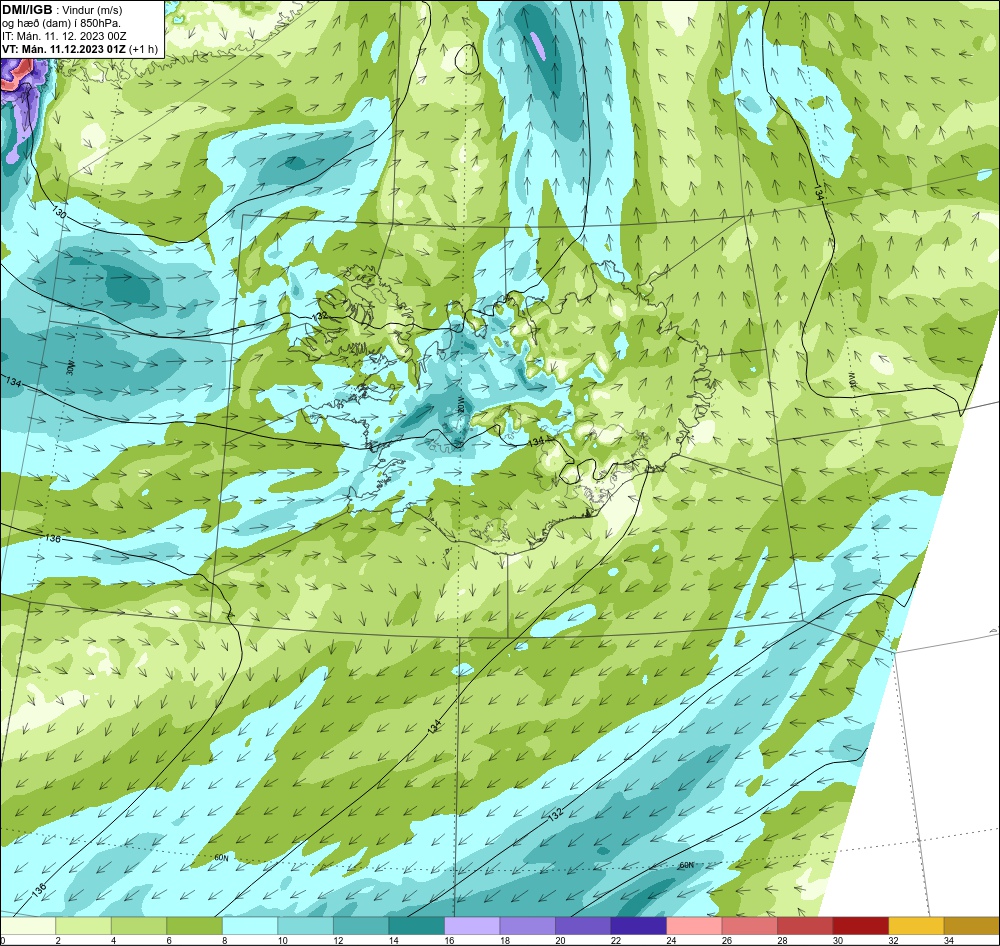Select legend scale value '22'

click(x=615, y=940)
